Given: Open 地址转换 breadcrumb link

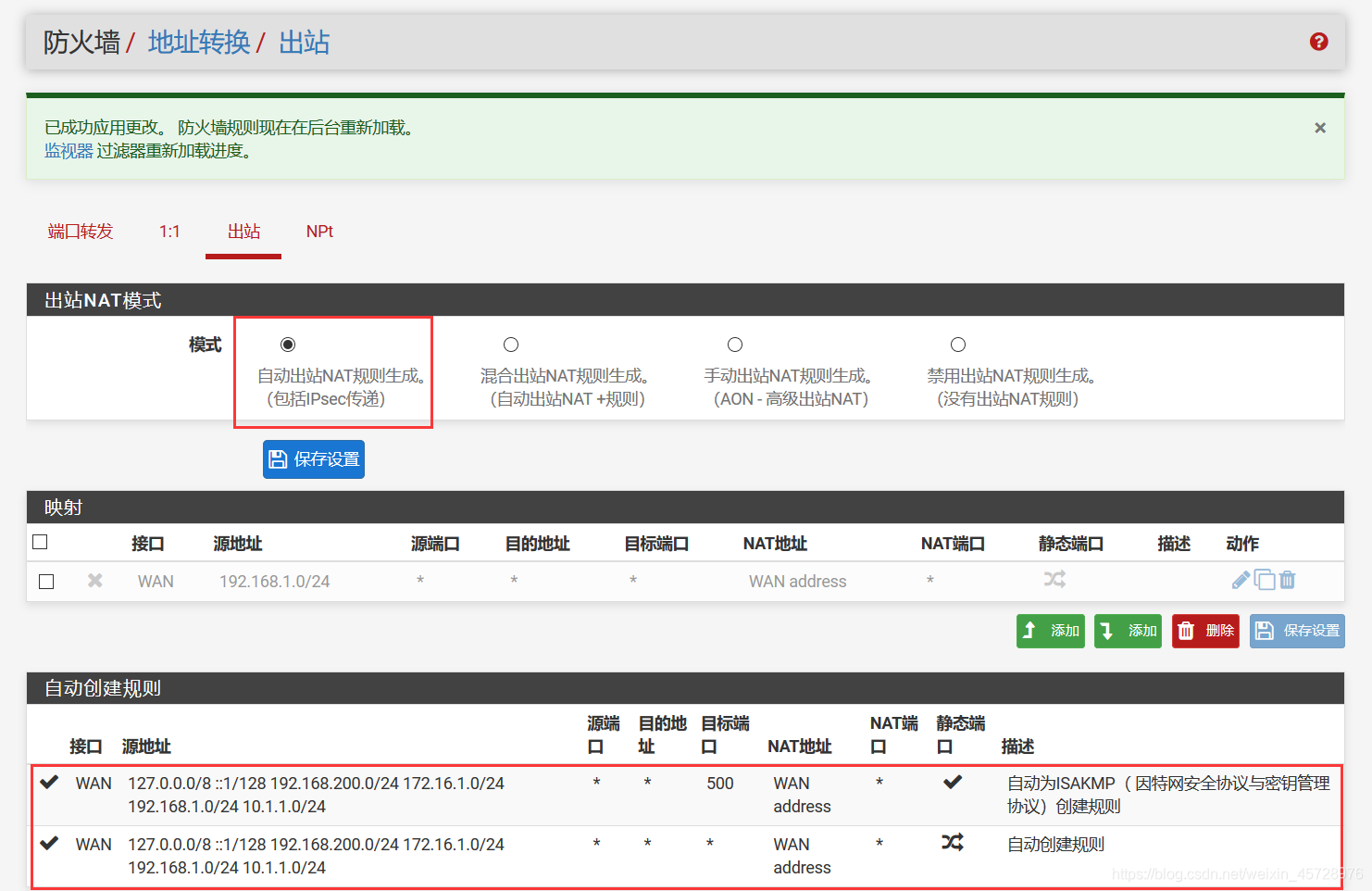Looking at the screenshot, I should pyautogui.click(x=199, y=43).
